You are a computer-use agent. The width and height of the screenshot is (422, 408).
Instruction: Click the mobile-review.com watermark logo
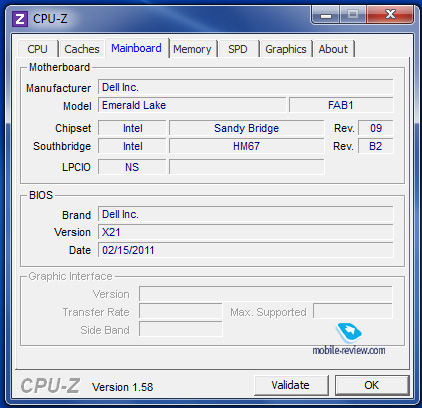[349, 339]
